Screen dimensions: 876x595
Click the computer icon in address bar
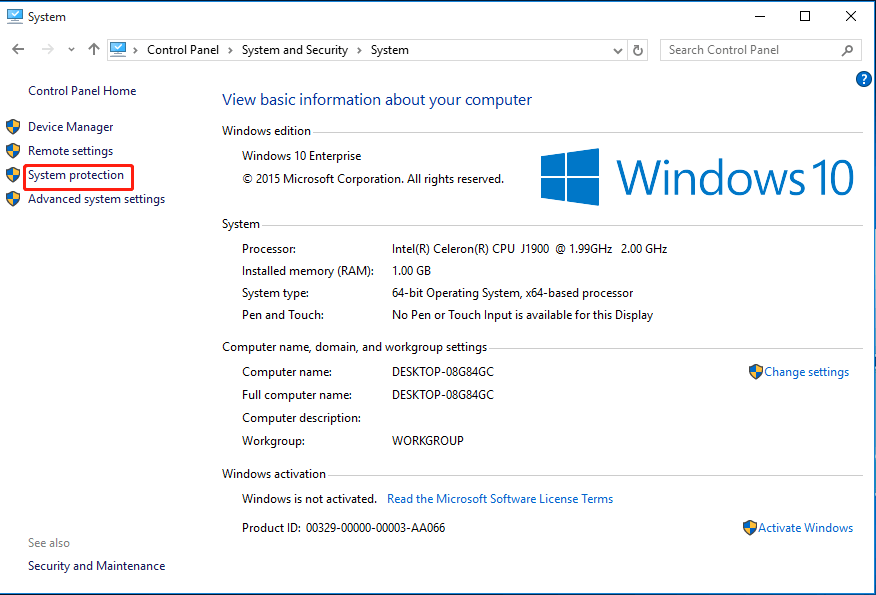coord(118,50)
